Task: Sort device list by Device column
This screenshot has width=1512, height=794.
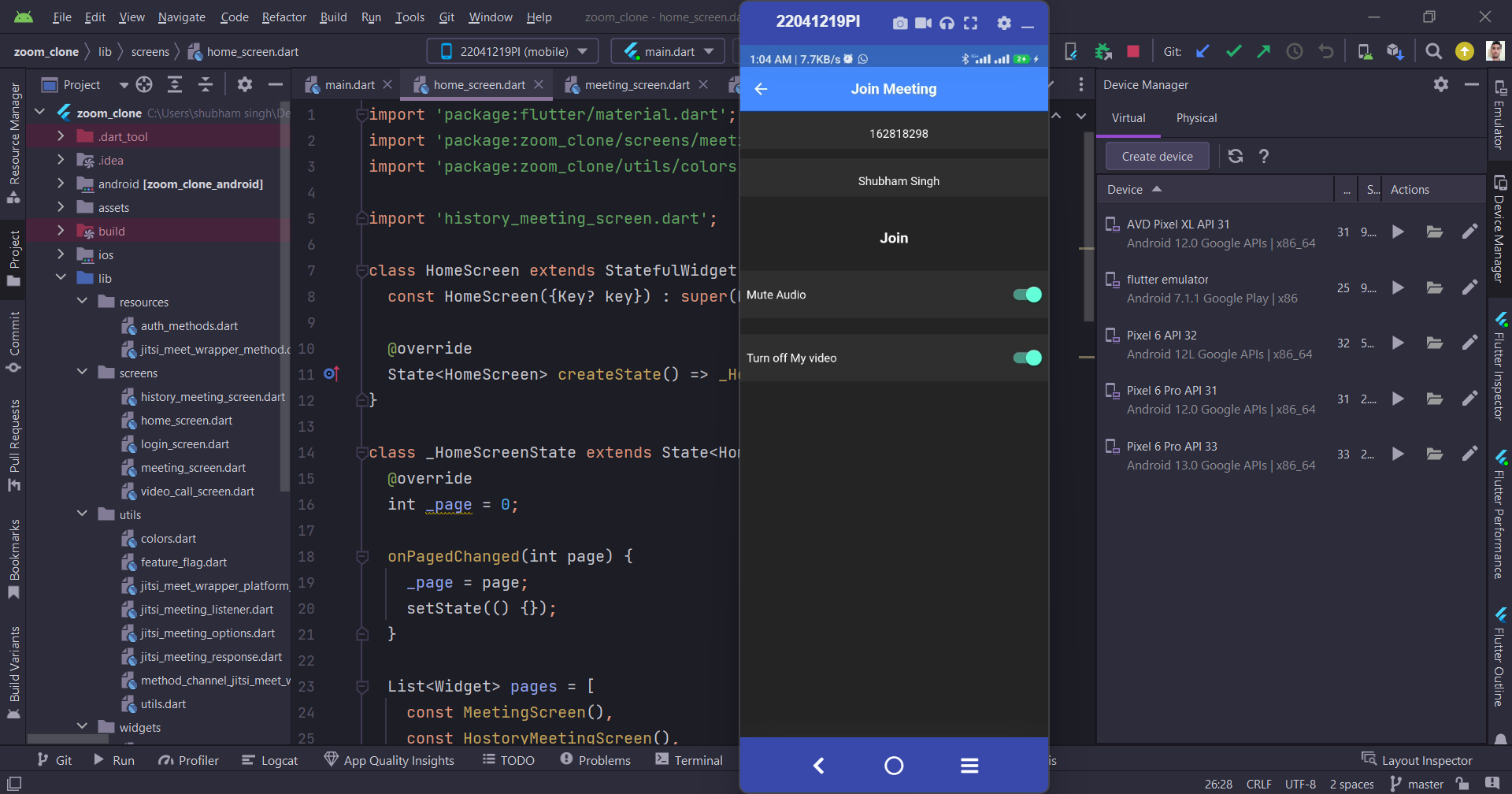Action: click(x=1134, y=189)
